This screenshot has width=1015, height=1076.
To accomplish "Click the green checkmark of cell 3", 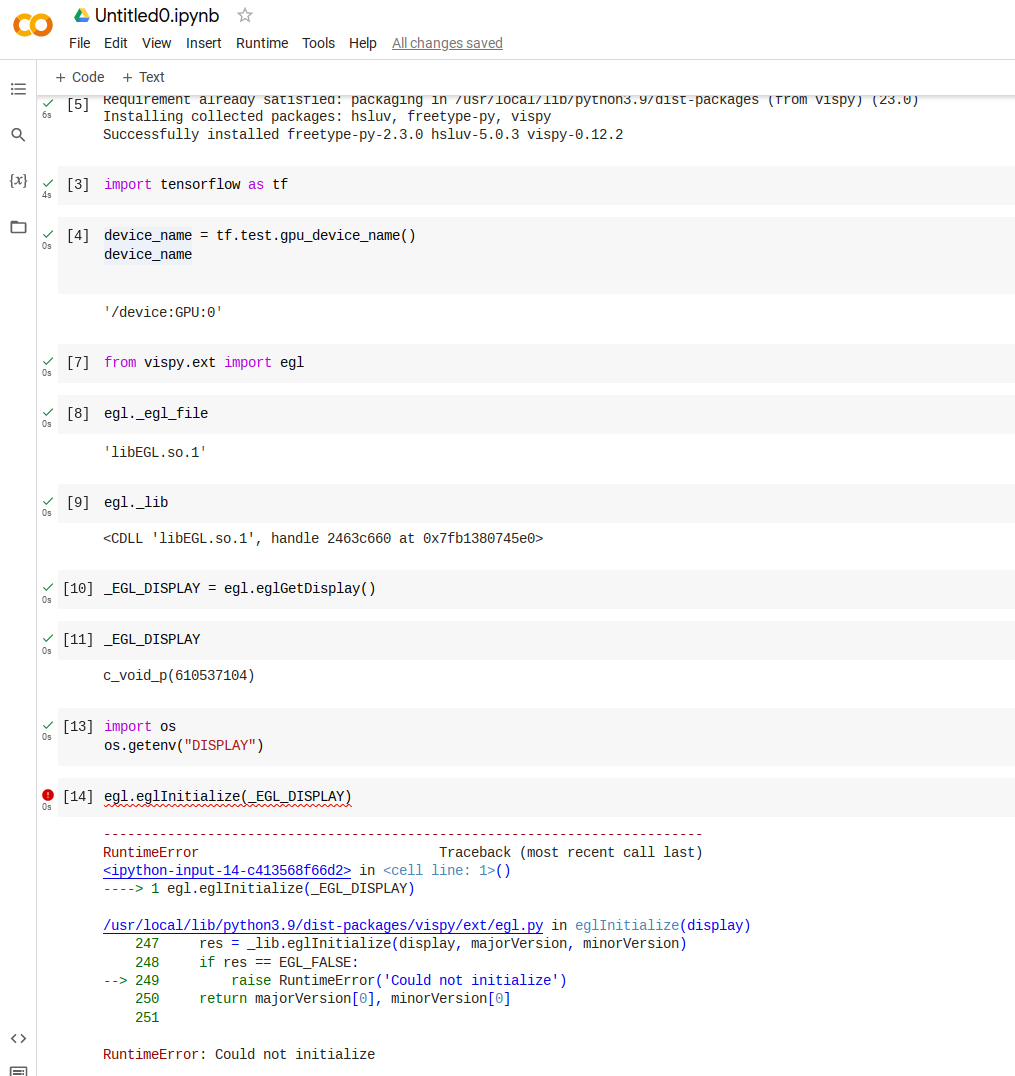I will [48, 183].
